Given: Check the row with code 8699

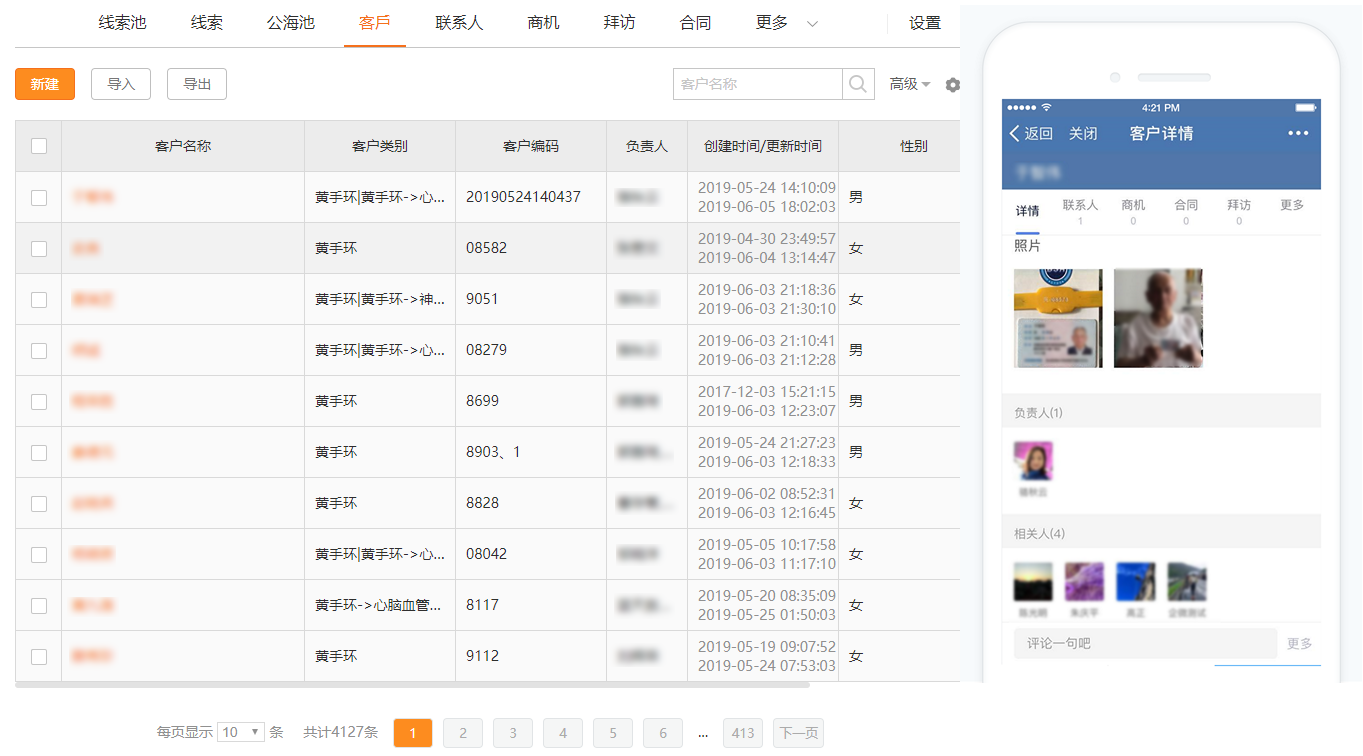Looking at the screenshot, I should [39, 401].
